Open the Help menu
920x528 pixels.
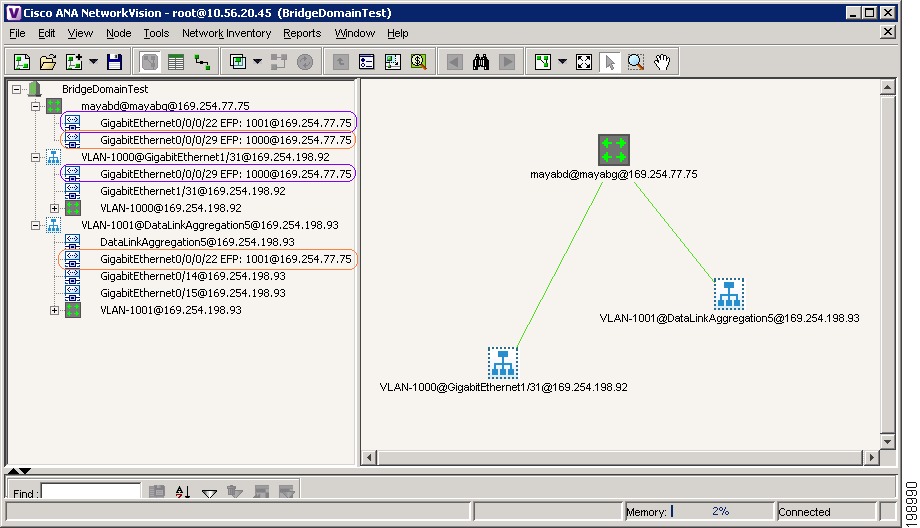tap(397, 33)
